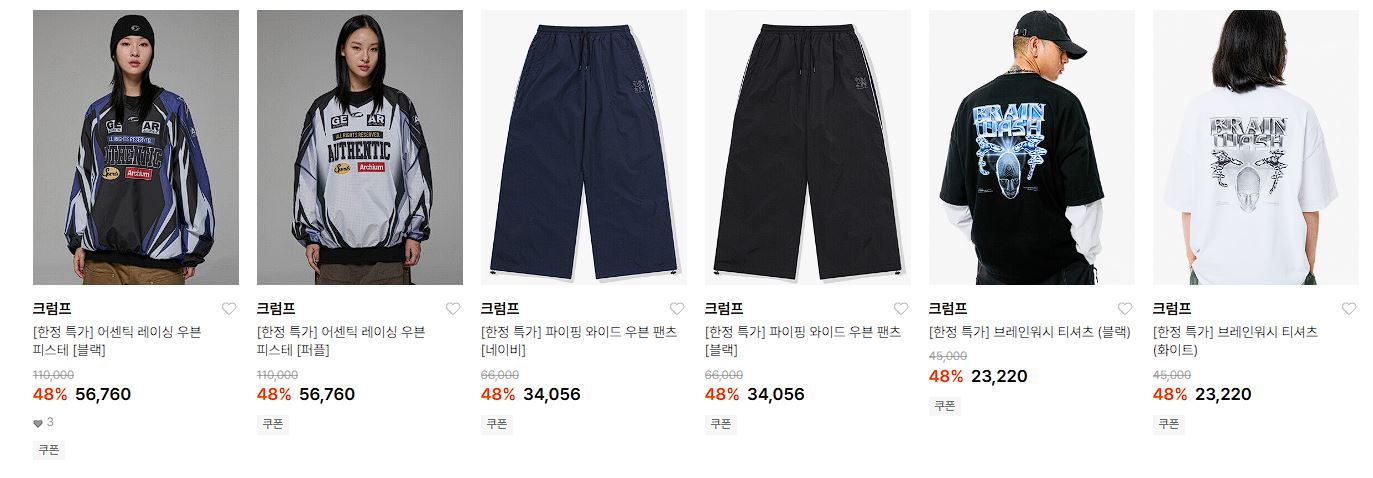Like the black Authentic racing woven piste
Image resolution: width=1373 pixels, height=478 pixels.
coord(229,309)
